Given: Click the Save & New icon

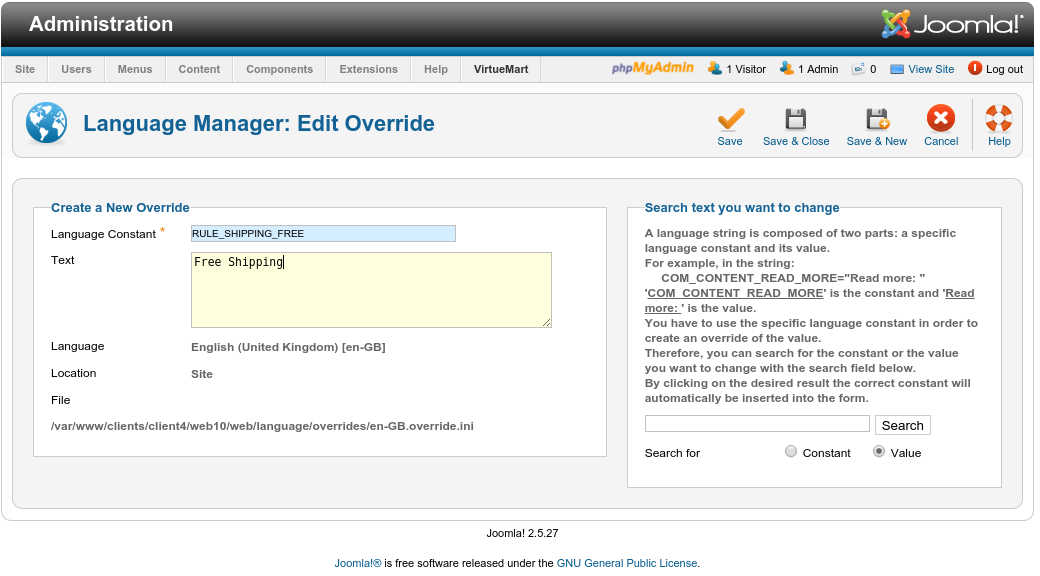Looking at the screenshot, I should pyautogui.click(x=877, y=120).
